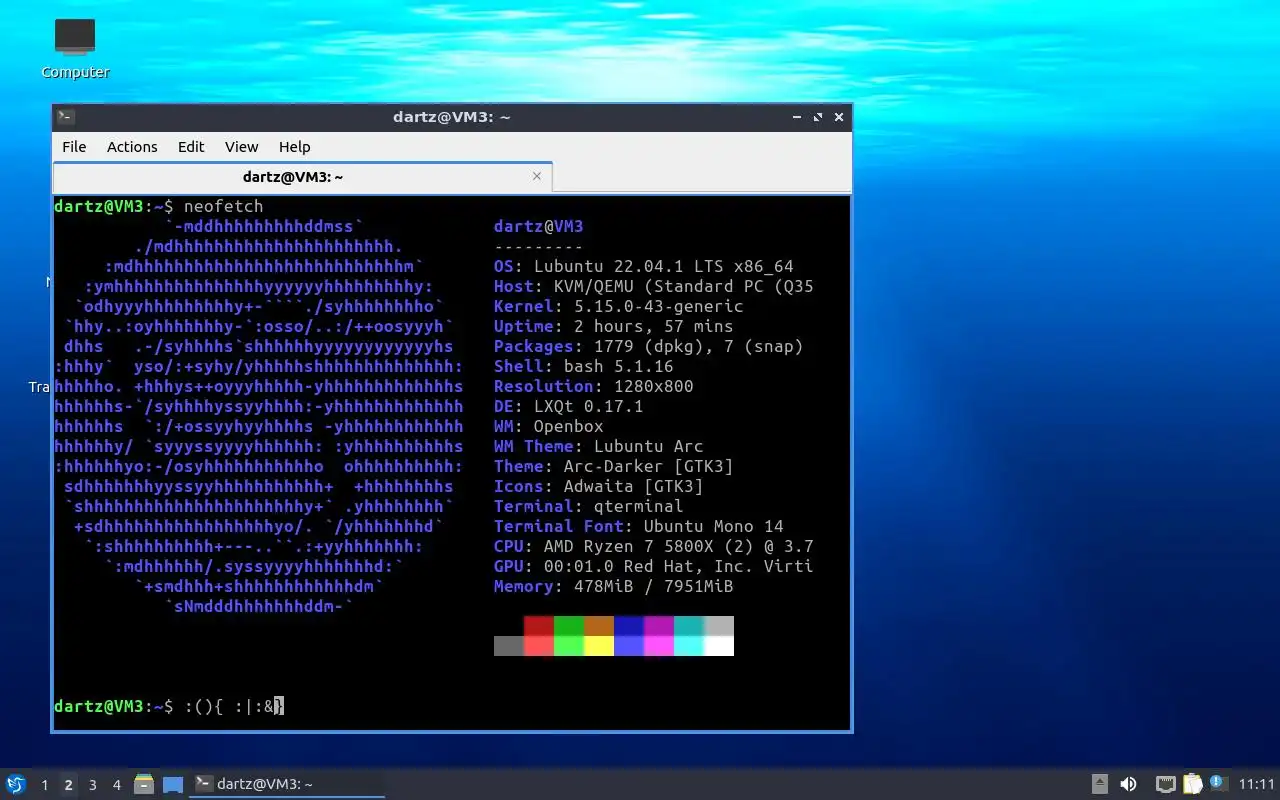This screenshot has width=1280, height=800.
Task: Click the 'Icons: Adwaita [GTK3]' line
Action: click(x=598, y=486)
